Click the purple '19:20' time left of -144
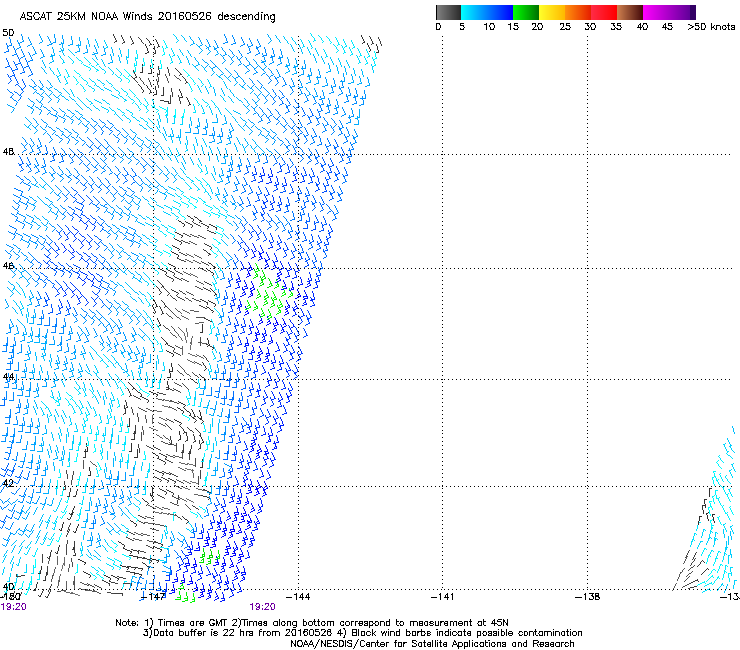This screenshot has height=650, width=740. click(262, 607)
